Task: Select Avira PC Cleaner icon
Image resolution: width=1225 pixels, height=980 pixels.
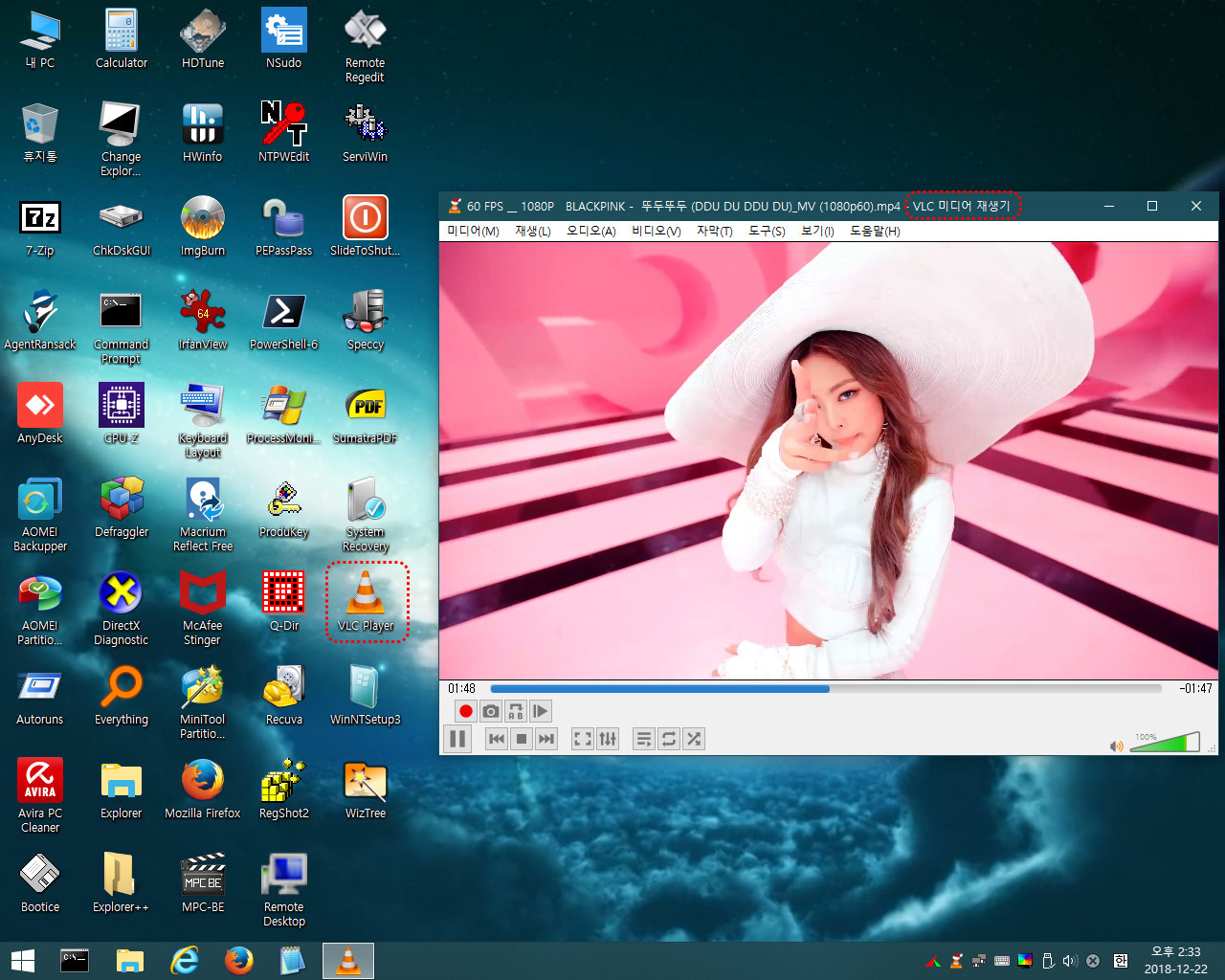Action: [x=40, y=796]
